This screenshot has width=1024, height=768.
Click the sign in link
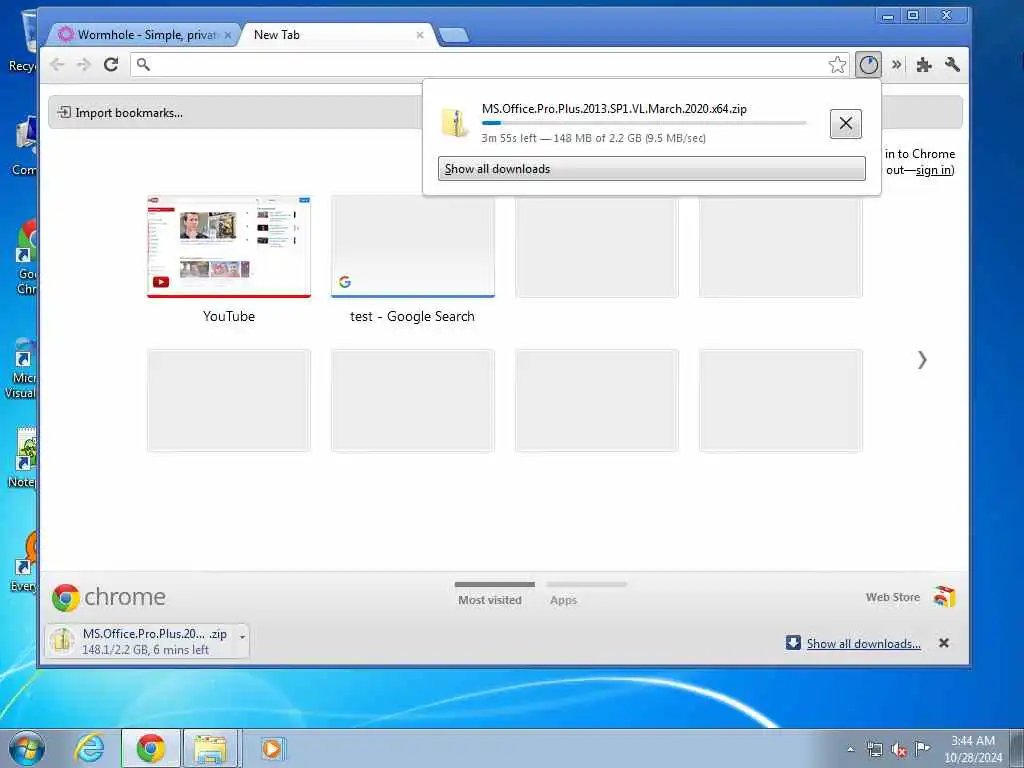coord(933,170)
